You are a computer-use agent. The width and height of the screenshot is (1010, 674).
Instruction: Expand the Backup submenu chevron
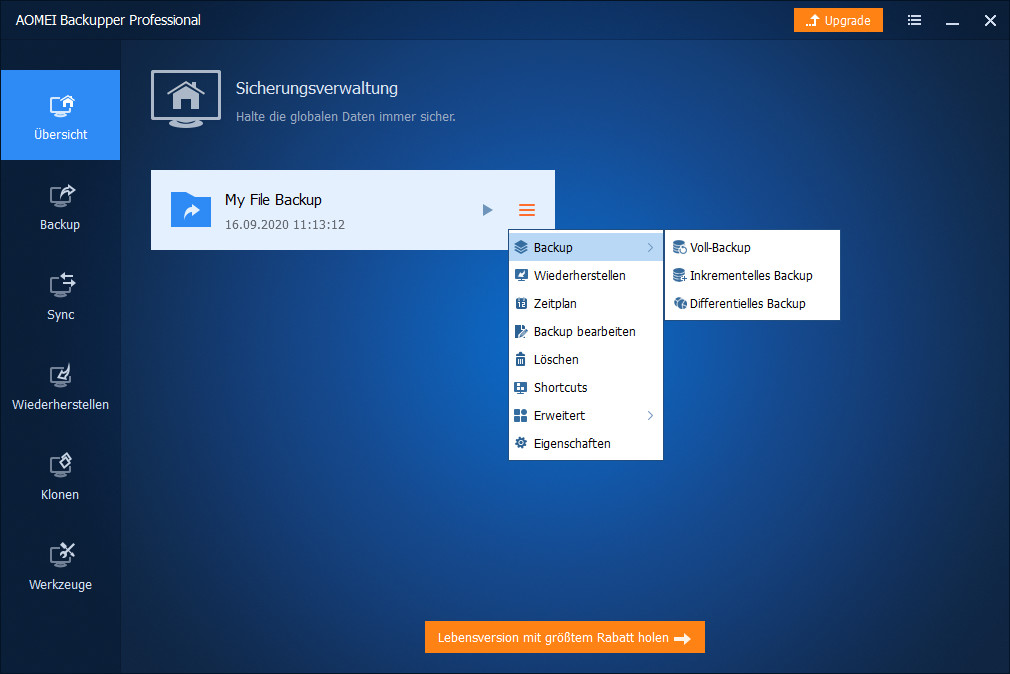point(651,247)
